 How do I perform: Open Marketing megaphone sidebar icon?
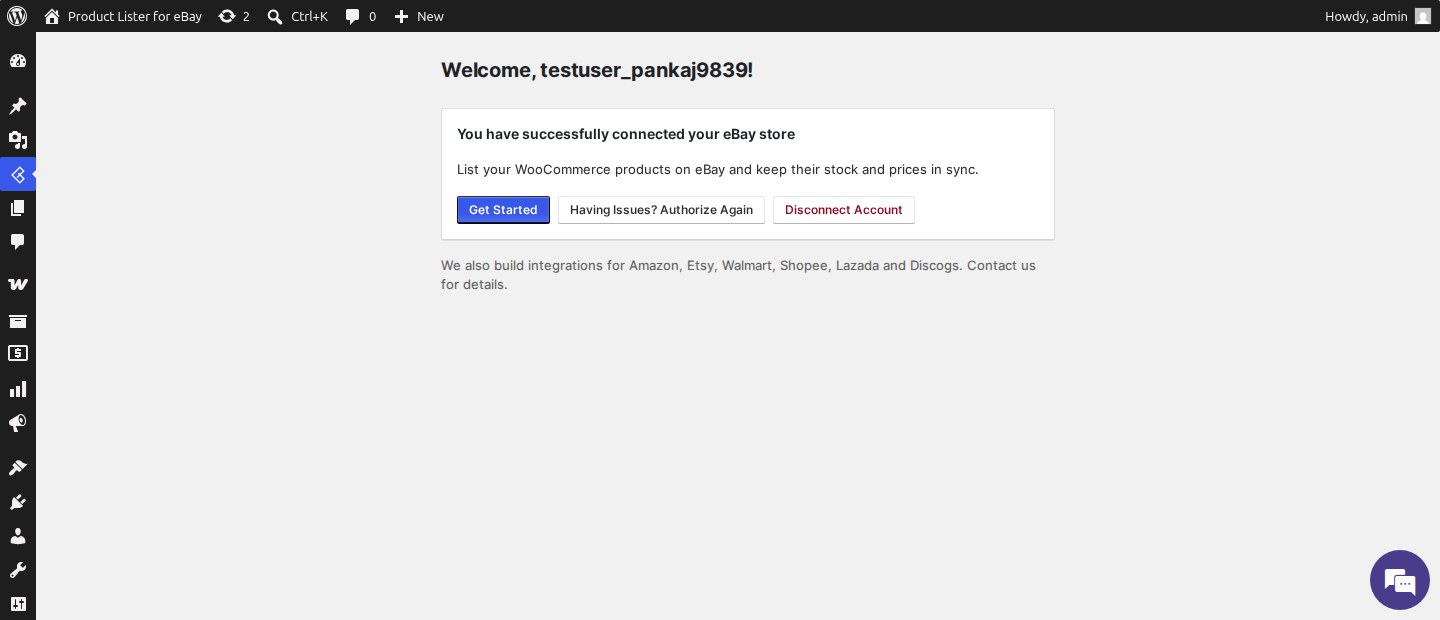pos(18,423)
